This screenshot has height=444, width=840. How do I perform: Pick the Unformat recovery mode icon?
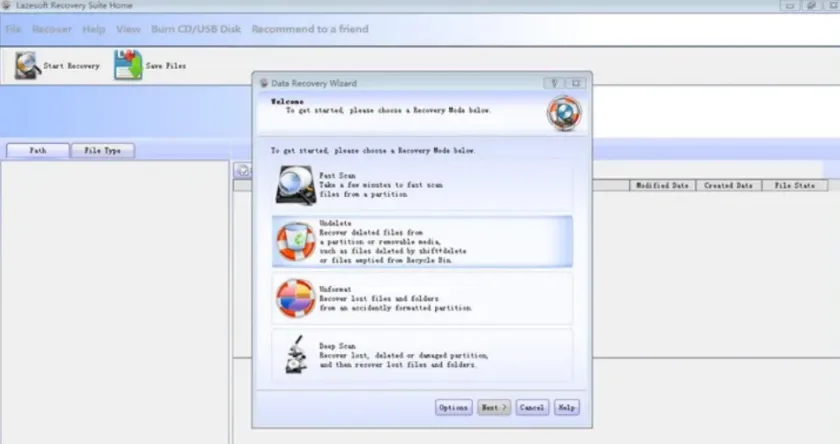click(295, 298)
